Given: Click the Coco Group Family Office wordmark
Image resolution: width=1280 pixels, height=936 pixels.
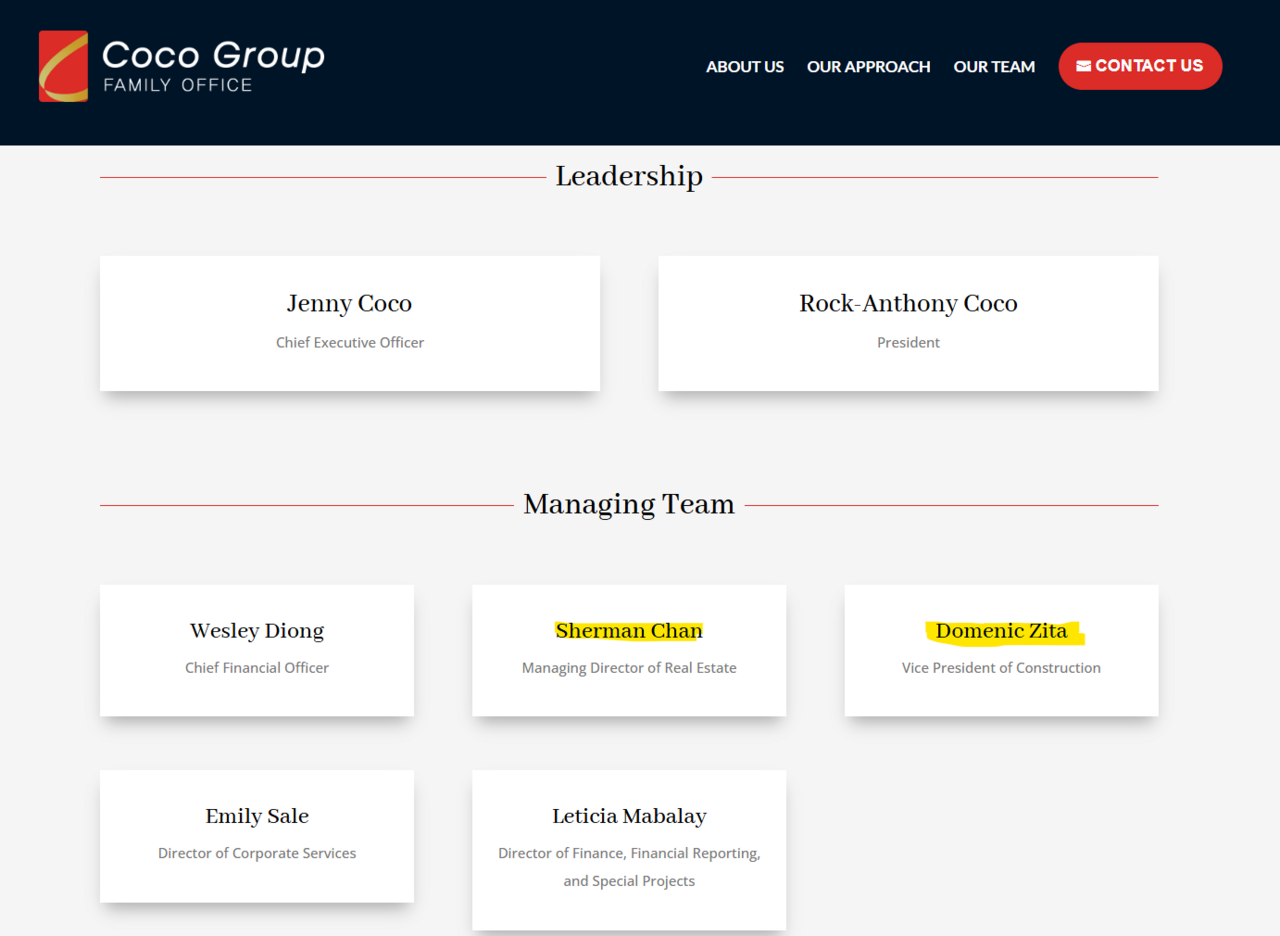Looking at the screenshot, I should pyautogui.click(x=213, y=66).
